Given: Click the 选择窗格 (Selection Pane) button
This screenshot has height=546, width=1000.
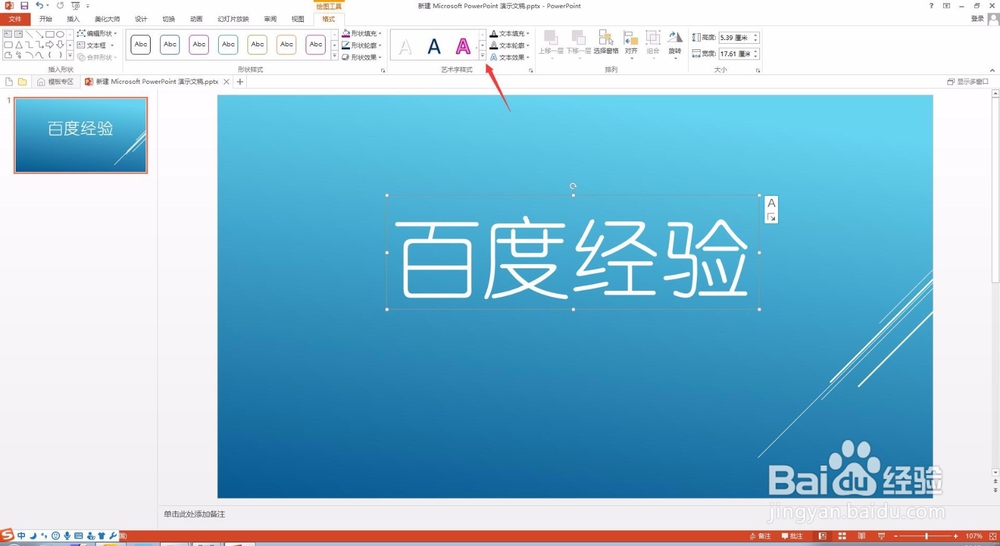Looking at the screenshot, I should [606, 42].
